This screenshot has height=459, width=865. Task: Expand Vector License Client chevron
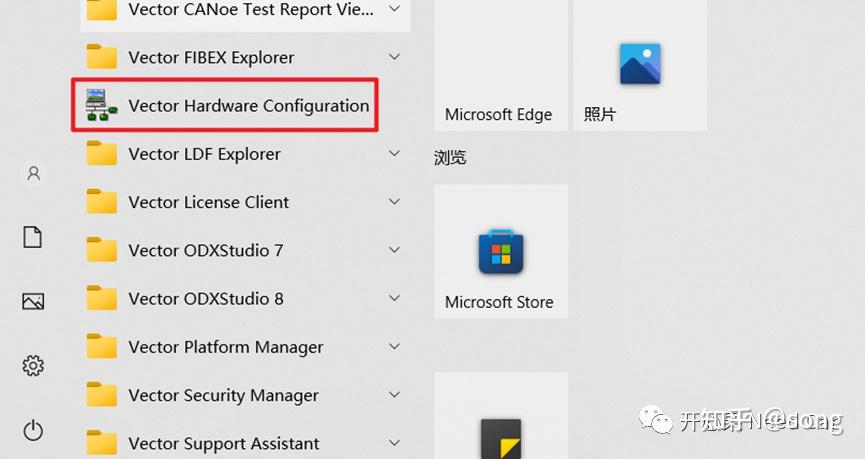[x=394, y=202]
